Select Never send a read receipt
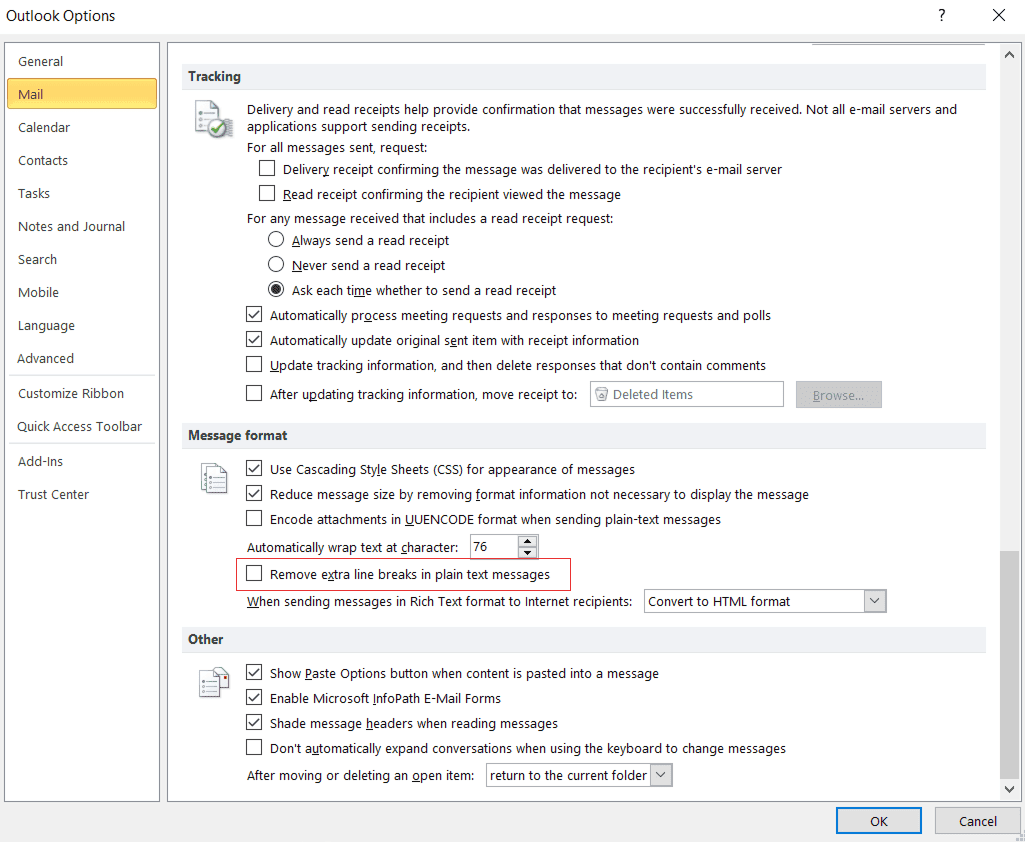This screenshot has height=842, width=1025. coord(277,266)
